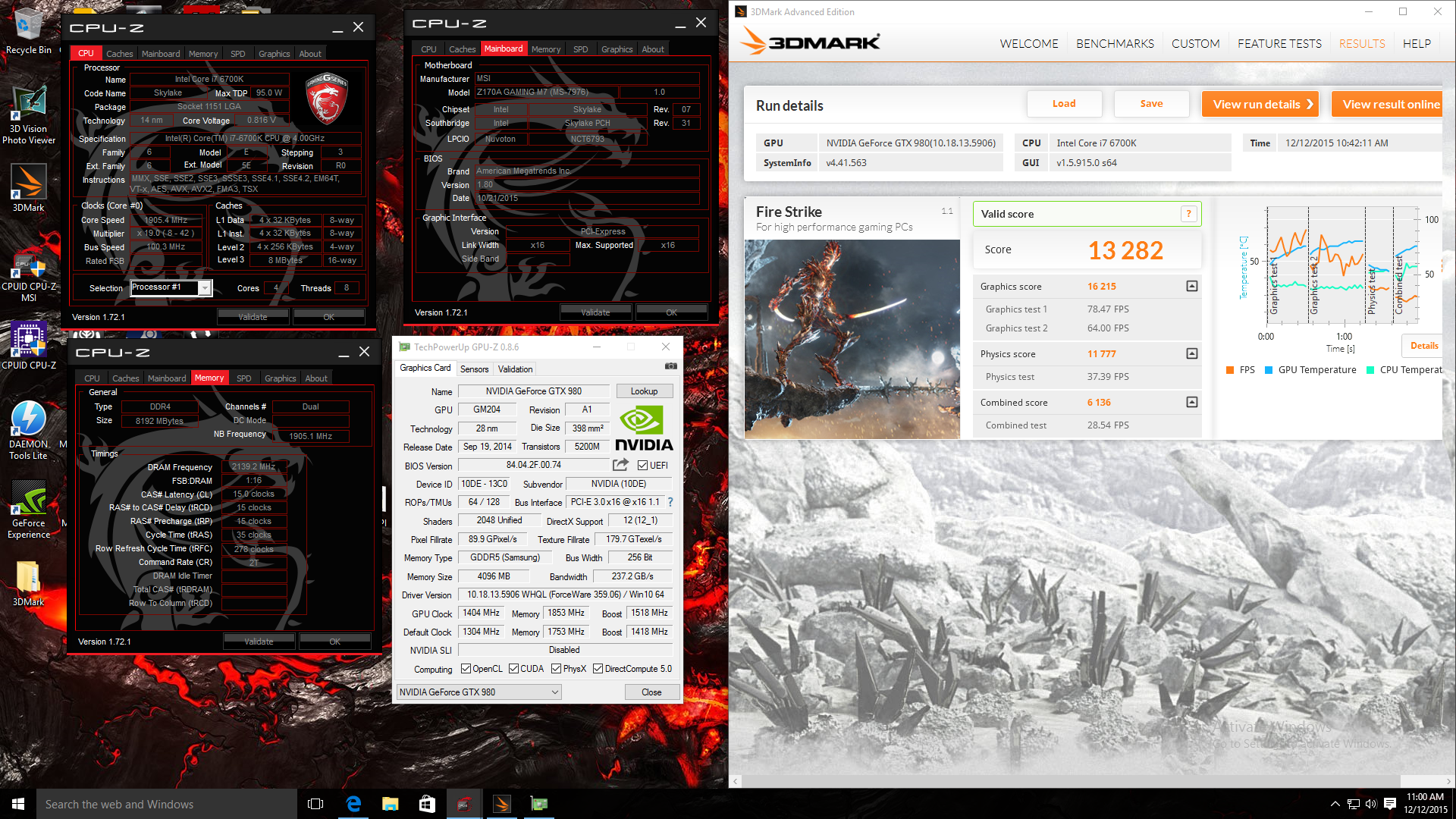Open File Explorer from taskbar

390,804
